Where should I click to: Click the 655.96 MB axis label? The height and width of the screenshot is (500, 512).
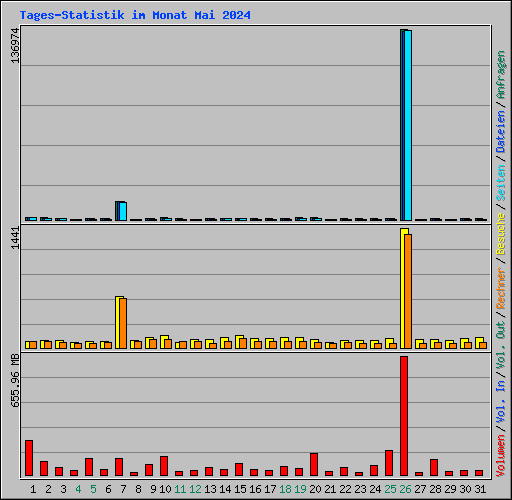point(15,380)
